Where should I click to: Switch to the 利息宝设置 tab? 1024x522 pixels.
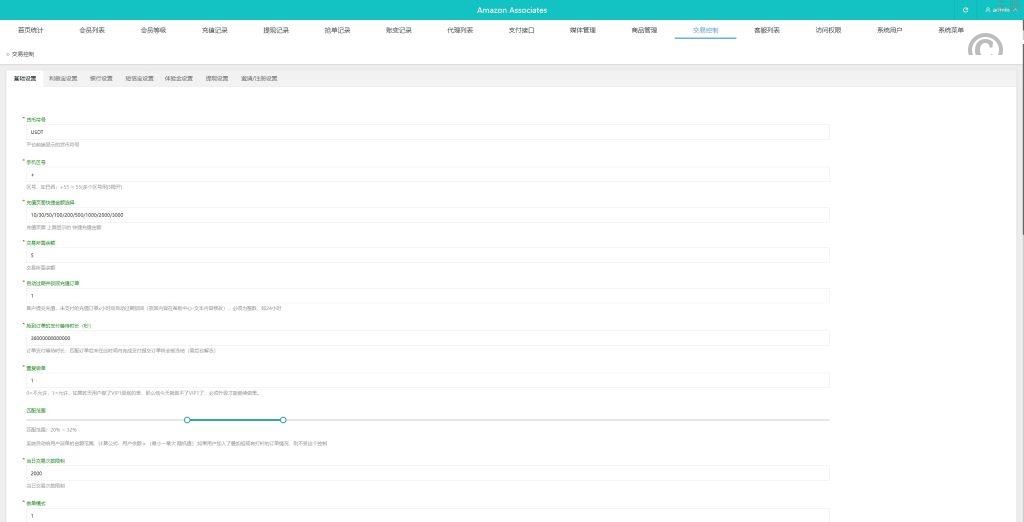(x=62, y=78)
